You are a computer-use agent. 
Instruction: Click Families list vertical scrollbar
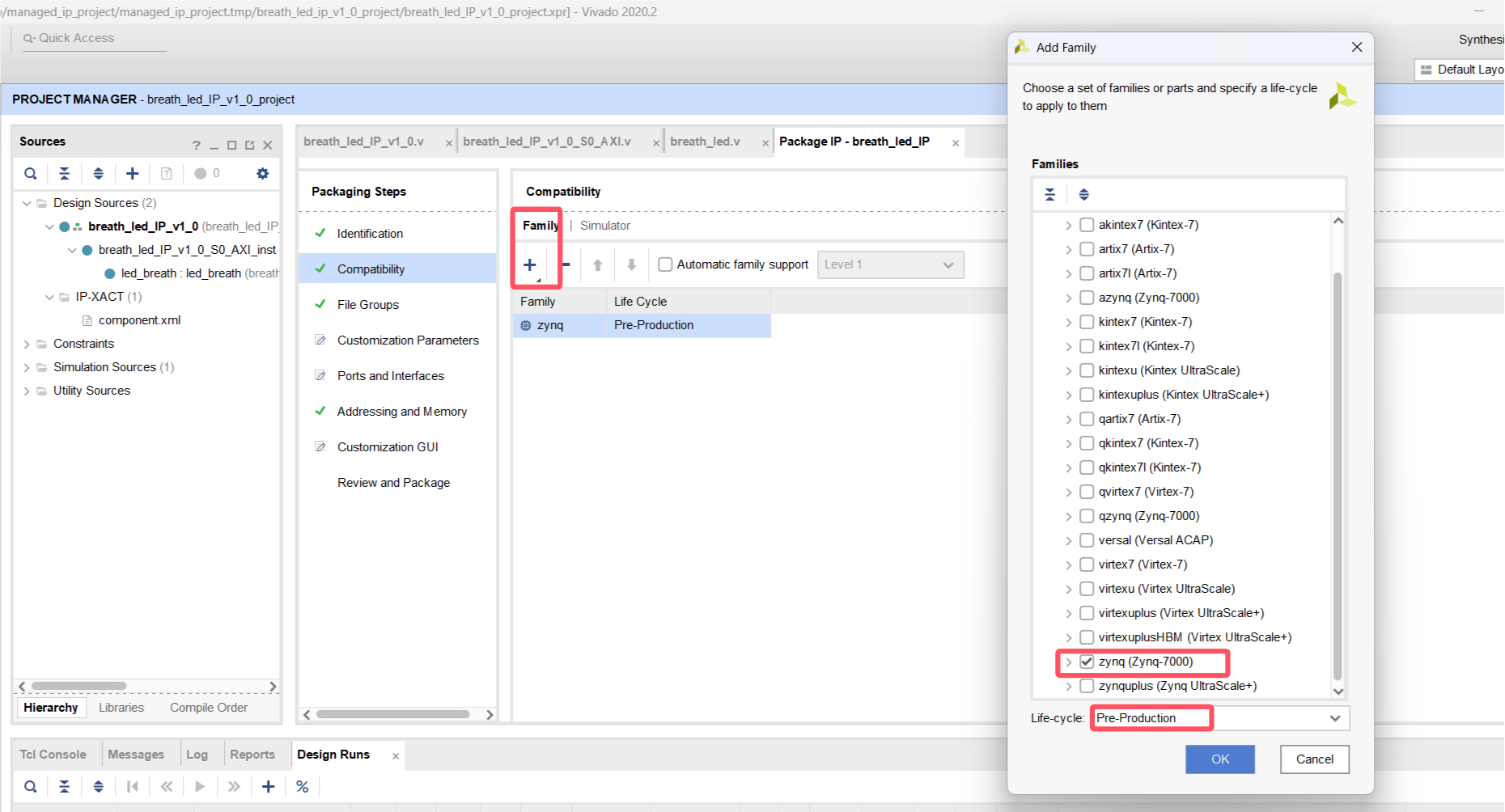[x=1337, y=477]
